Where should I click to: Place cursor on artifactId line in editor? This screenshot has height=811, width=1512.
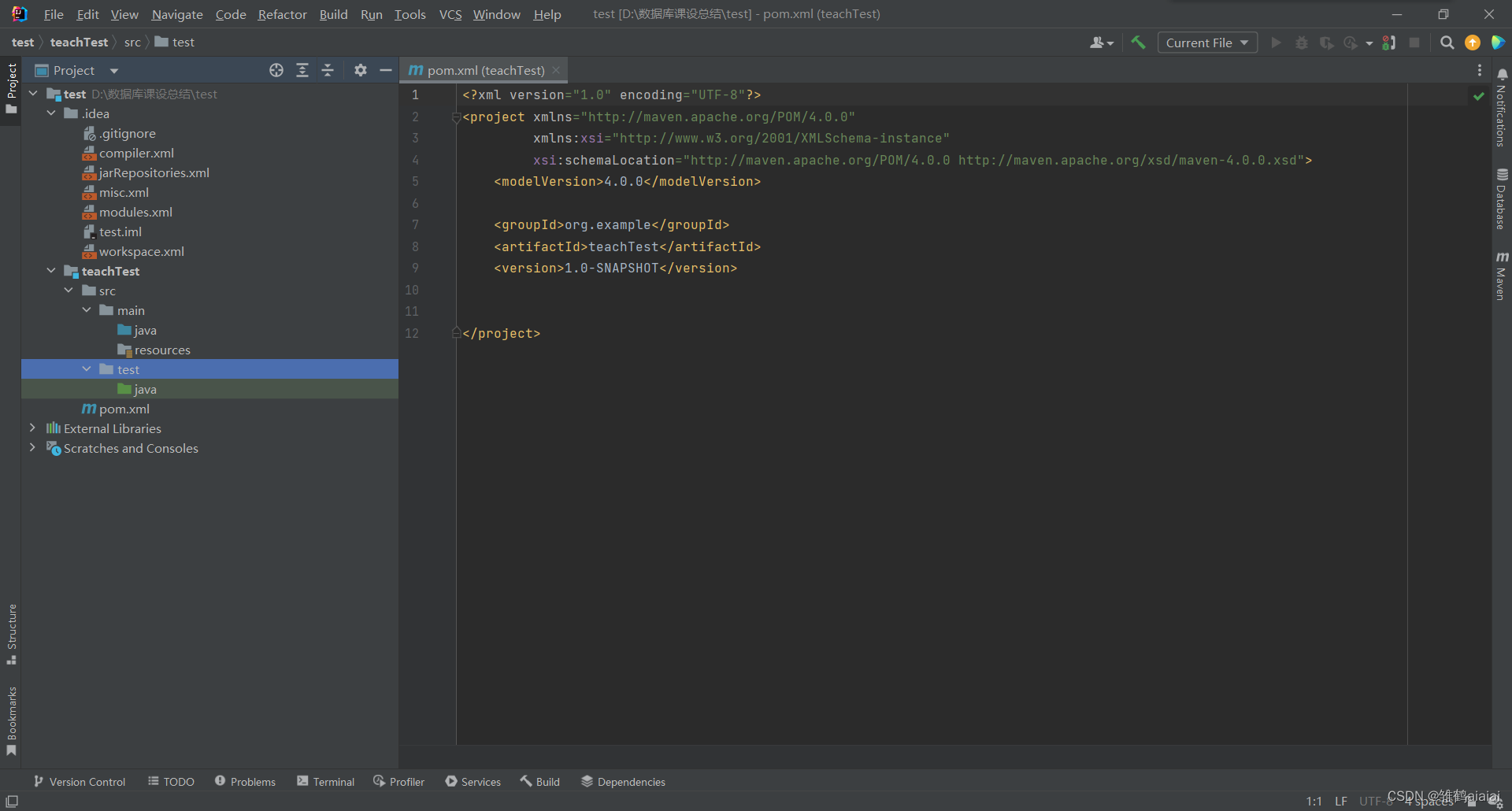pos(627,246)
